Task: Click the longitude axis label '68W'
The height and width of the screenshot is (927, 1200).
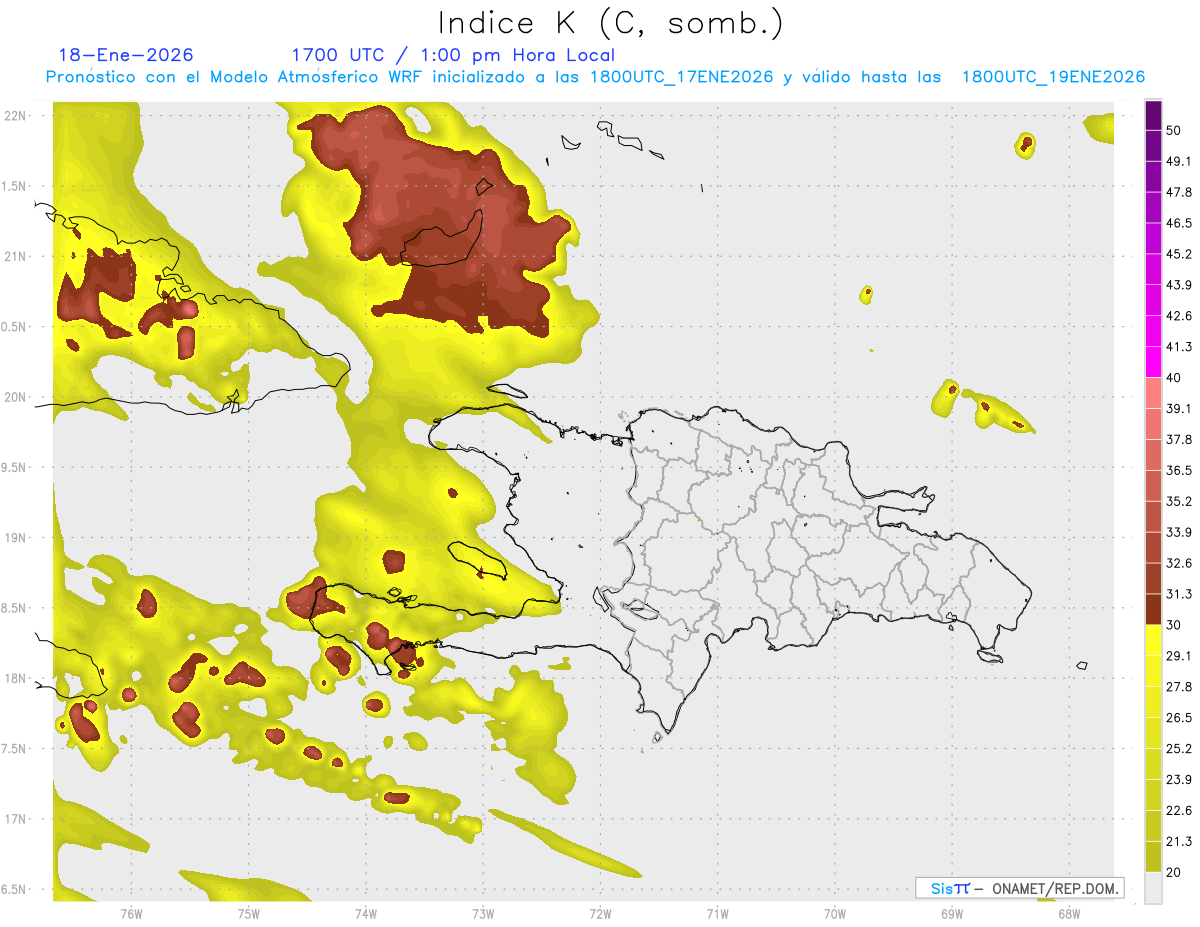Action: coord(1069,913)
